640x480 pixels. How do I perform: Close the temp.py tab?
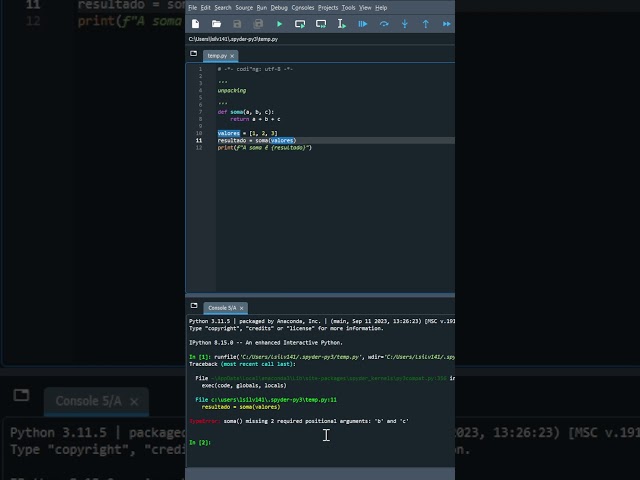coord(232,56)
